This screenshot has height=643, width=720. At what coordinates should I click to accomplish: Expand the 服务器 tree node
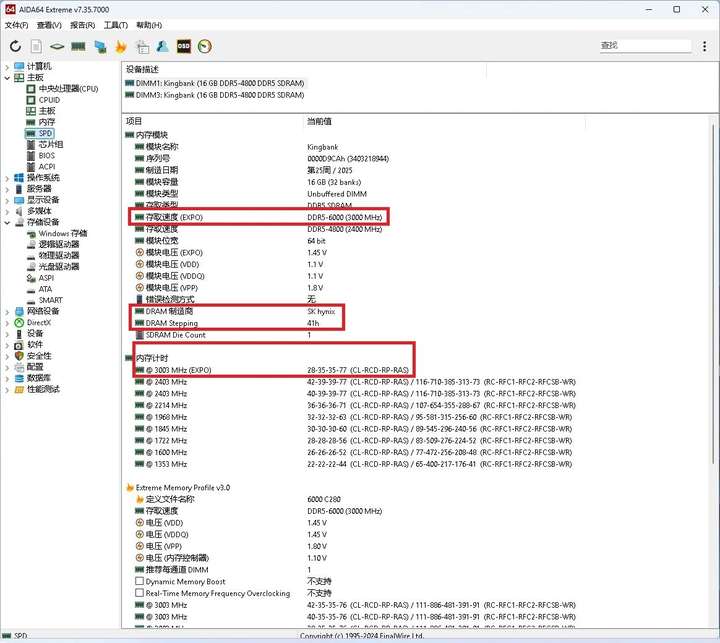(7, 189)
